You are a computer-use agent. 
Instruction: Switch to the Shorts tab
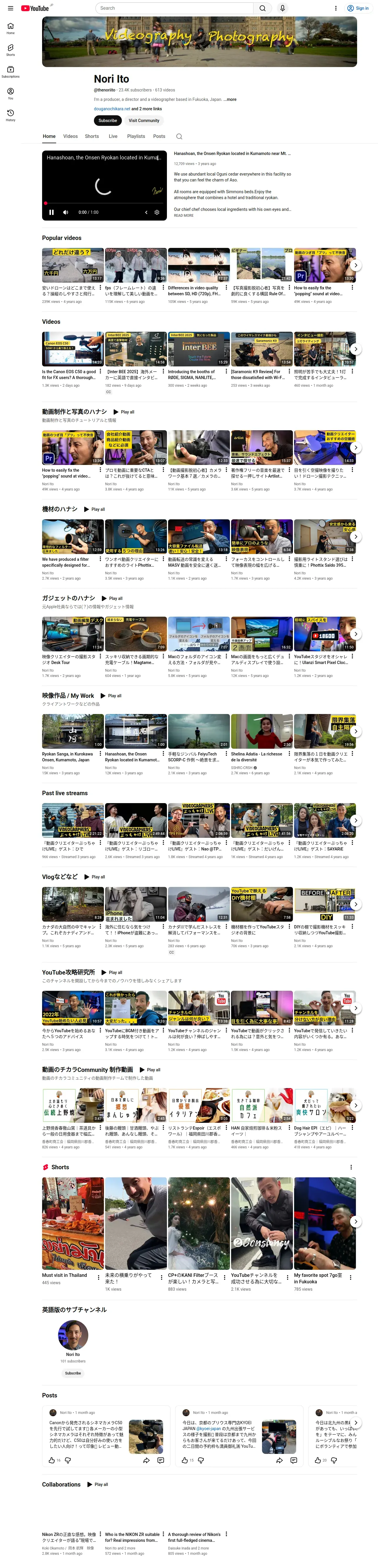(92, 136)
